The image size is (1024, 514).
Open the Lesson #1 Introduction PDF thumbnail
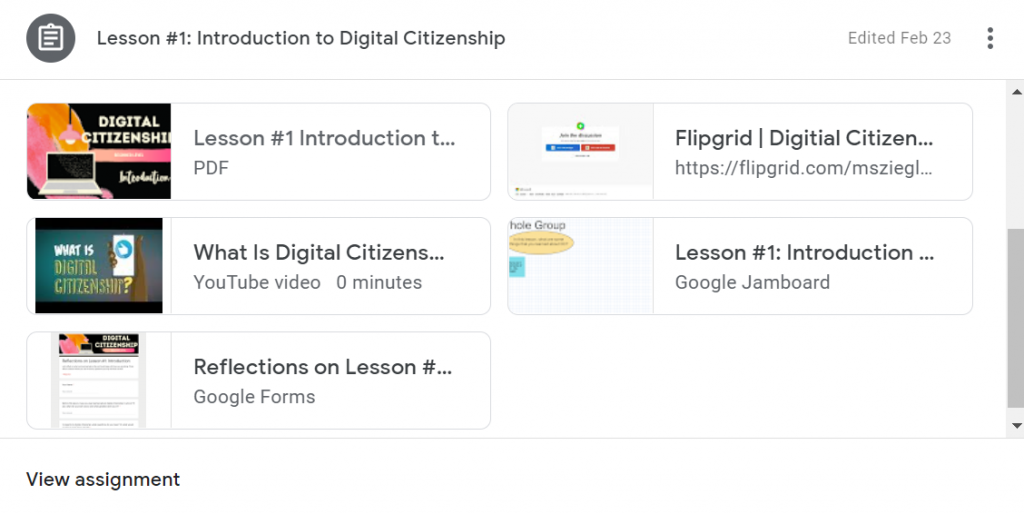(x=99, y=152)
